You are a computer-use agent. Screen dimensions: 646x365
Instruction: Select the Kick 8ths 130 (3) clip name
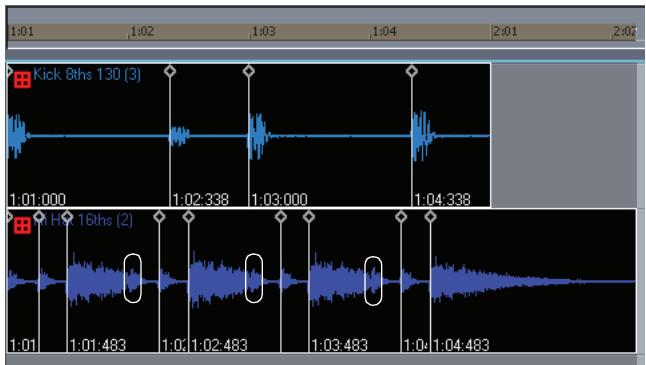tap(87, 75)
